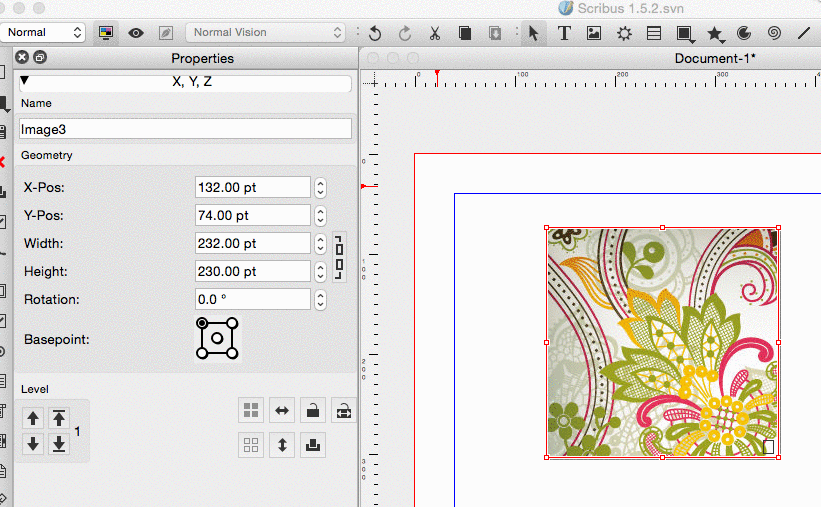821x507 pixels.
Task: Click the Width value field
Action: pos(253,243)
